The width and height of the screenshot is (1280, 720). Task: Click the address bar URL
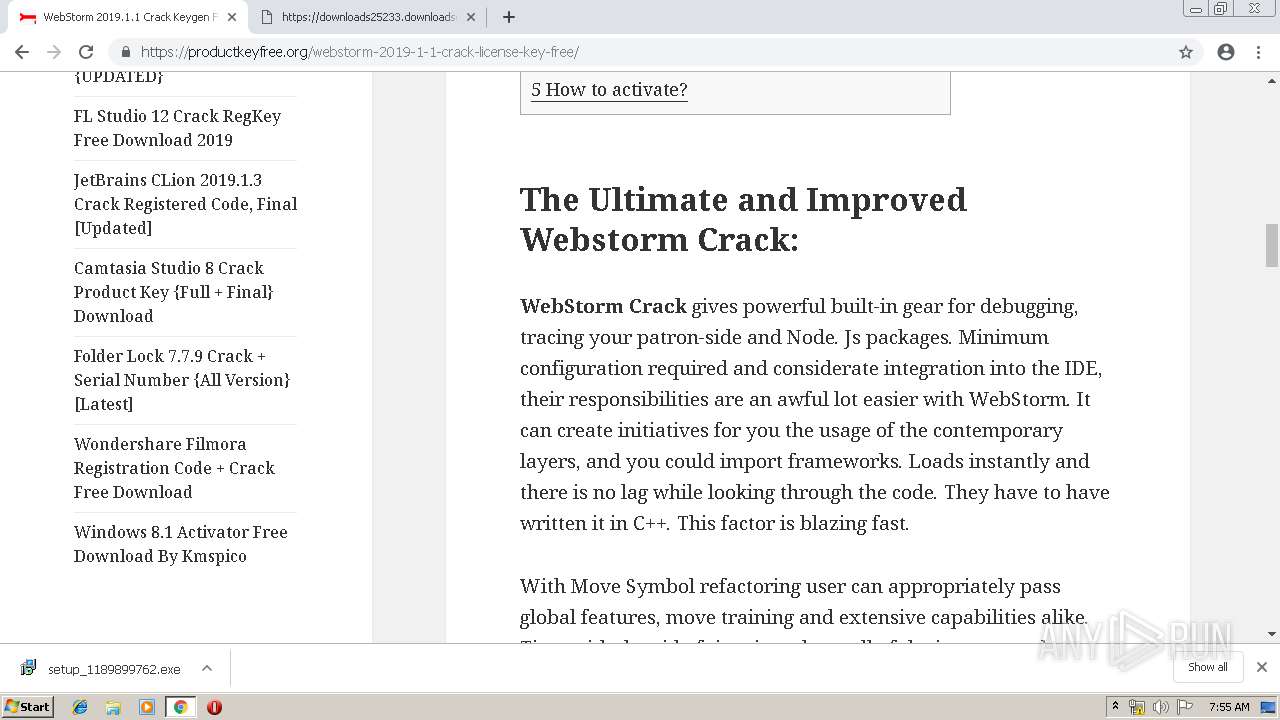click(359, 52)
